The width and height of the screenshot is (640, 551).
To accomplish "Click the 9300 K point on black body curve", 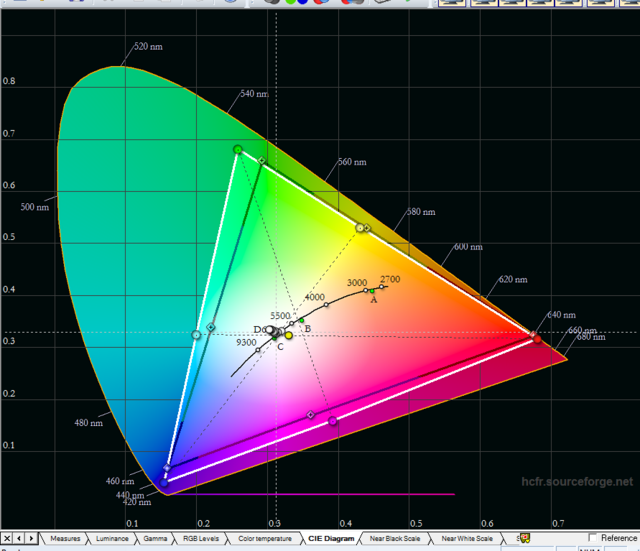I will [258, 350].
